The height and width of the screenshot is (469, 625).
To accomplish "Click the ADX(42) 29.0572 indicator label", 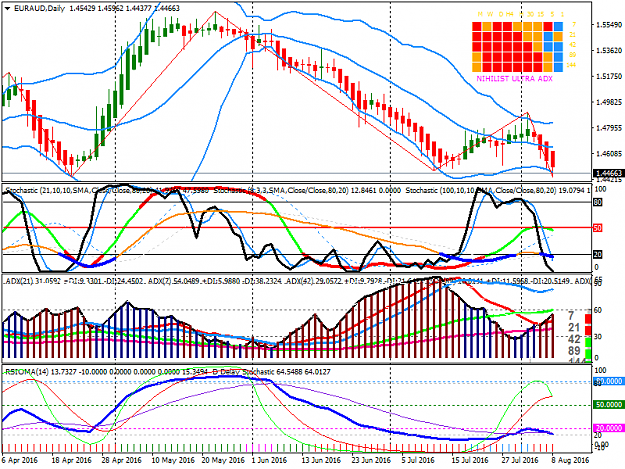I will click(x=315, y=281).
